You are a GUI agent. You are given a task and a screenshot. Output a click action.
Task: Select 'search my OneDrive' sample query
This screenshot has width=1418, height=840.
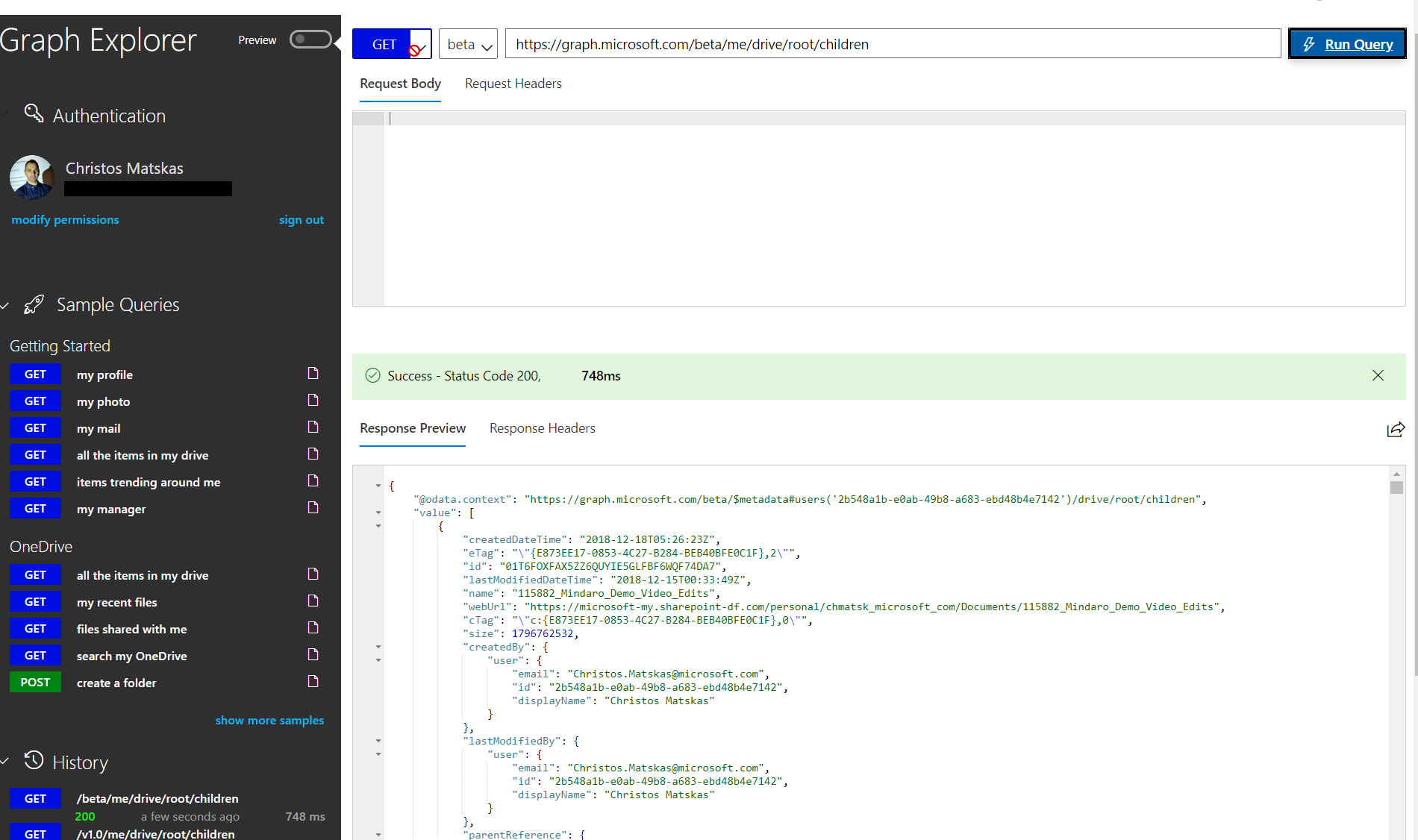click(x=131, y=656)
